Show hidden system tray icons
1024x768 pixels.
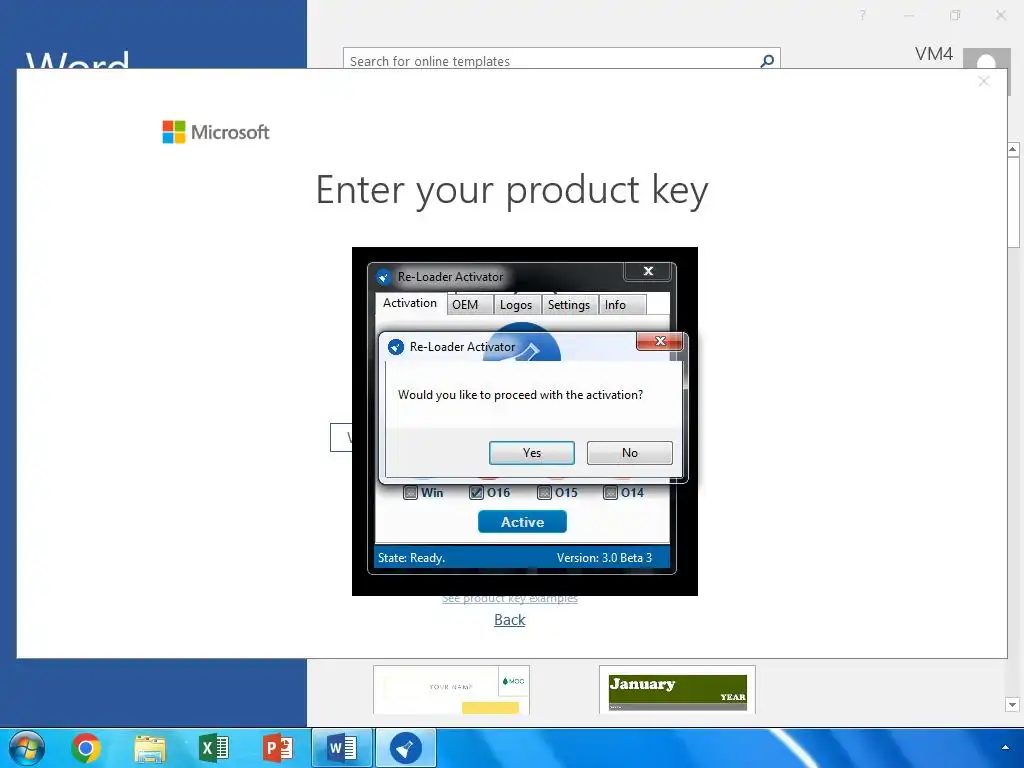(1005, 748)
